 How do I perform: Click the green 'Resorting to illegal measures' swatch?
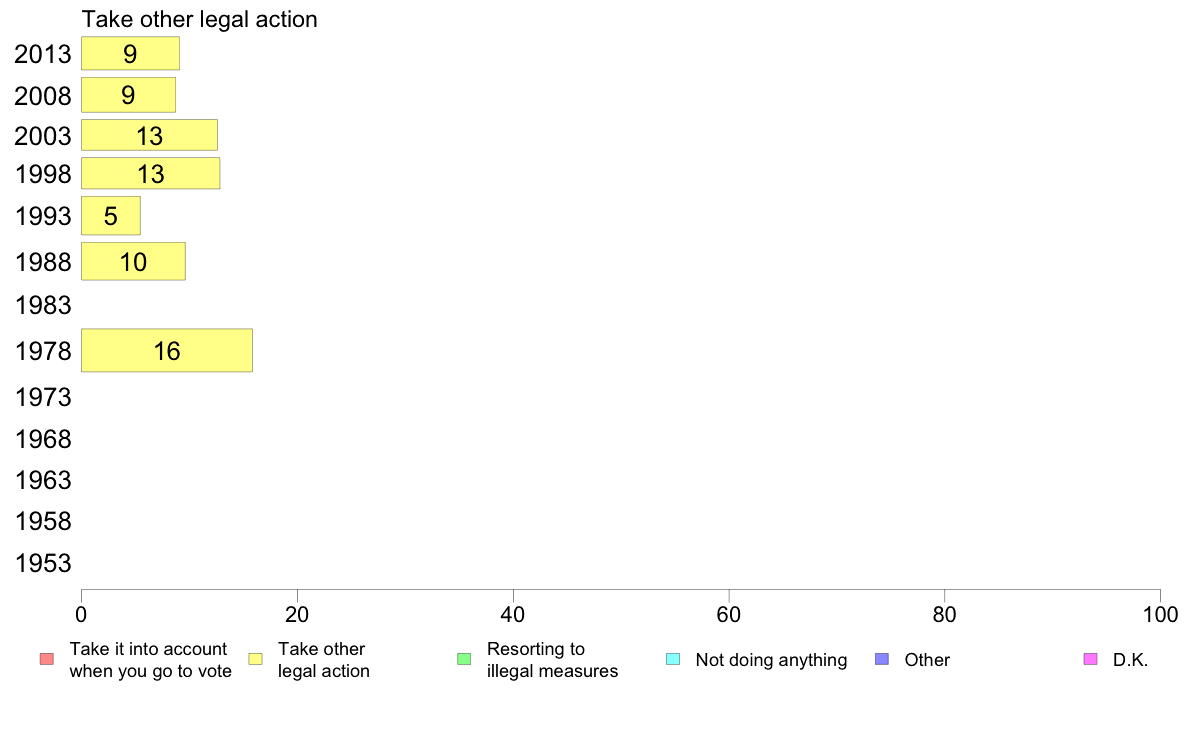pyautogui.click(x=464, y=659)
